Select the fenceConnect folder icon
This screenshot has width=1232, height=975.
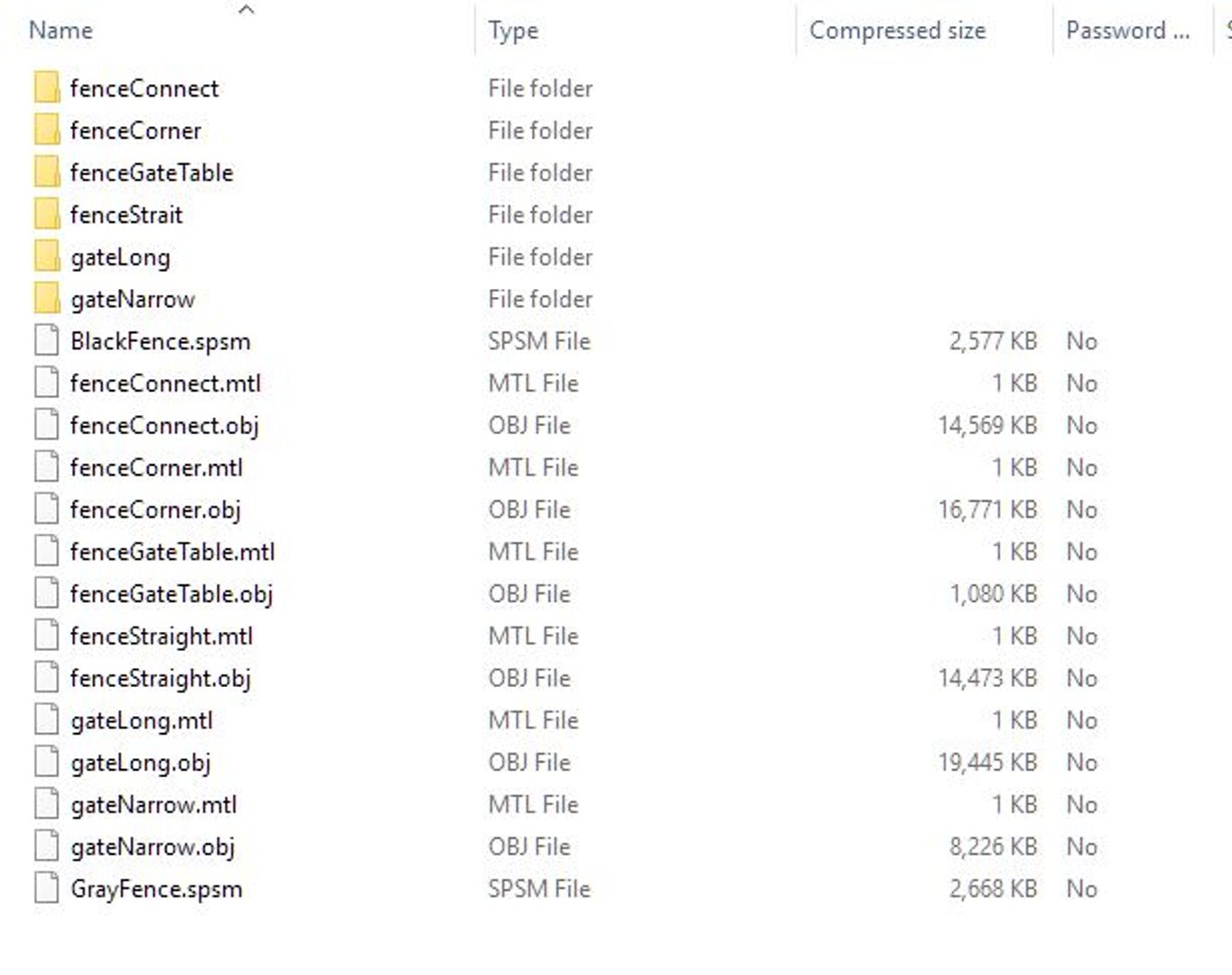point(47,88)
